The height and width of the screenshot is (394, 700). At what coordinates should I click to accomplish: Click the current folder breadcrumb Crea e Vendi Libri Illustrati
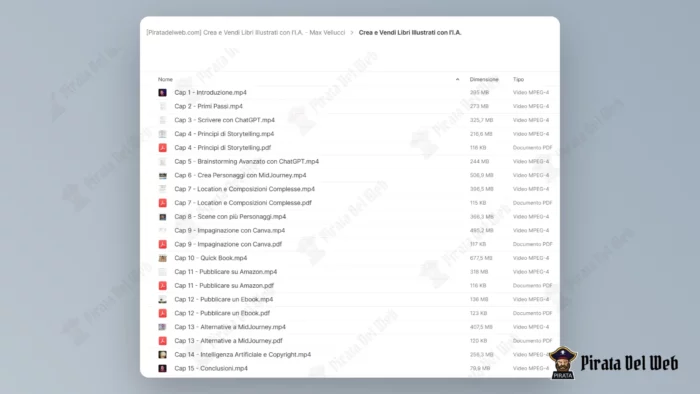point(410,33)
